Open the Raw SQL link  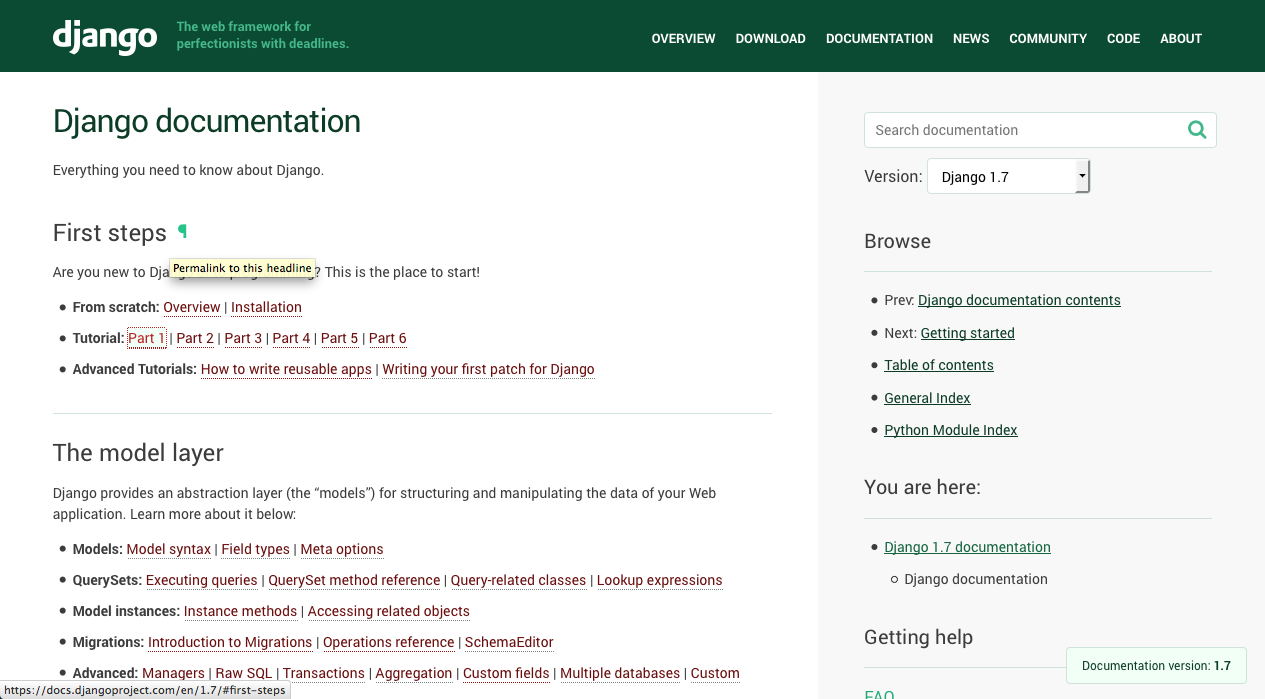244,673
